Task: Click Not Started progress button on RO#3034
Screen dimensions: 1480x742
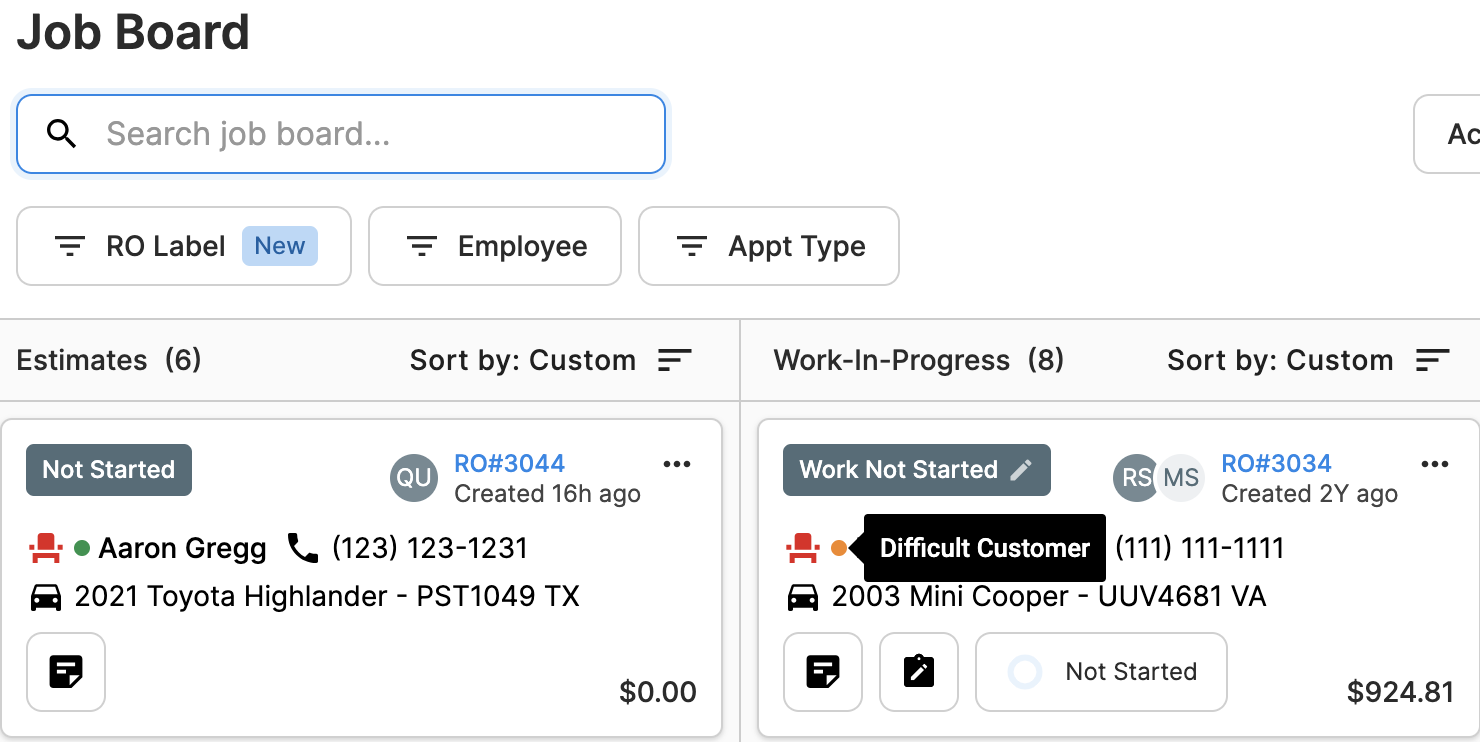Action: (x=1101, y=672)
